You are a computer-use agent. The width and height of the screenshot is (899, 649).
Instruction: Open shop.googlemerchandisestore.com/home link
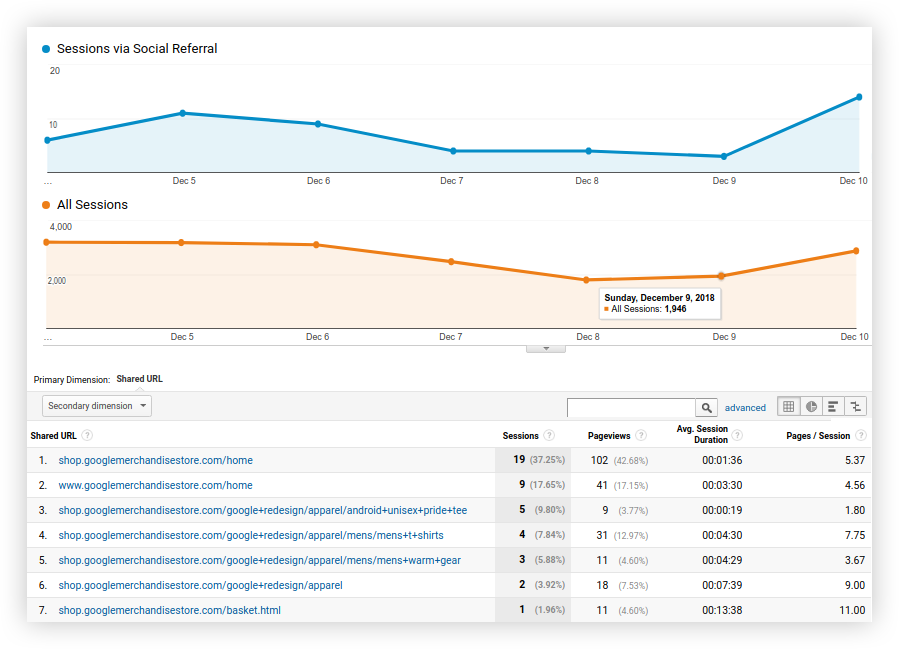[155, 460]
